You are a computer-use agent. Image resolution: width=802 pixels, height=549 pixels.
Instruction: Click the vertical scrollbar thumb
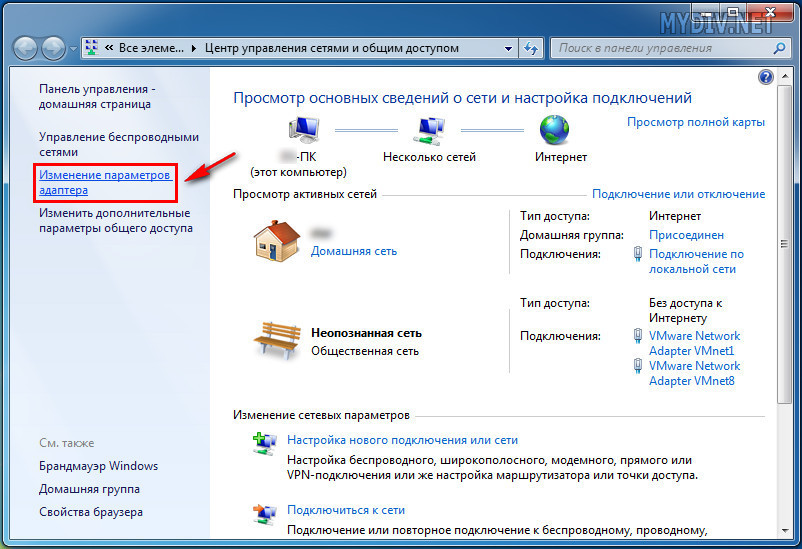(x=784, y=244)
